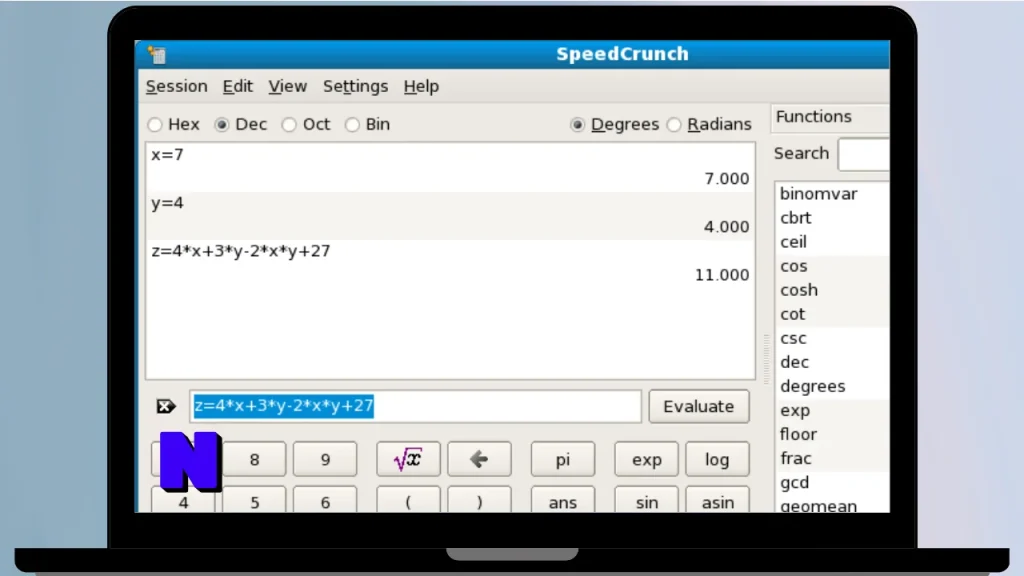Switch angle mode to Radians
The image size is (1024, 576).
pos(709,124)
